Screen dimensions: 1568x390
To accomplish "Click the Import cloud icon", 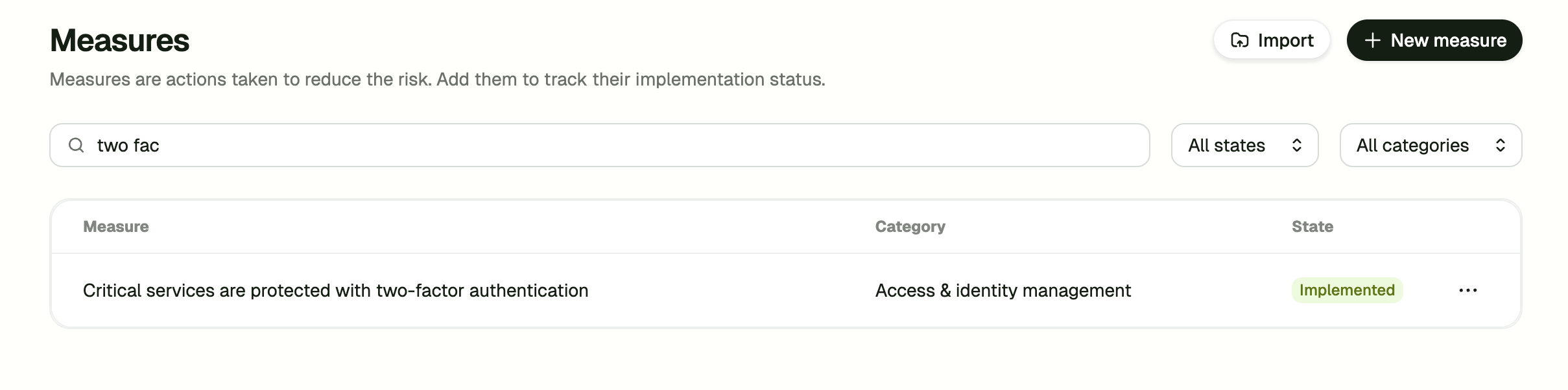I will pyautogui.click(x=1239, y=40).
